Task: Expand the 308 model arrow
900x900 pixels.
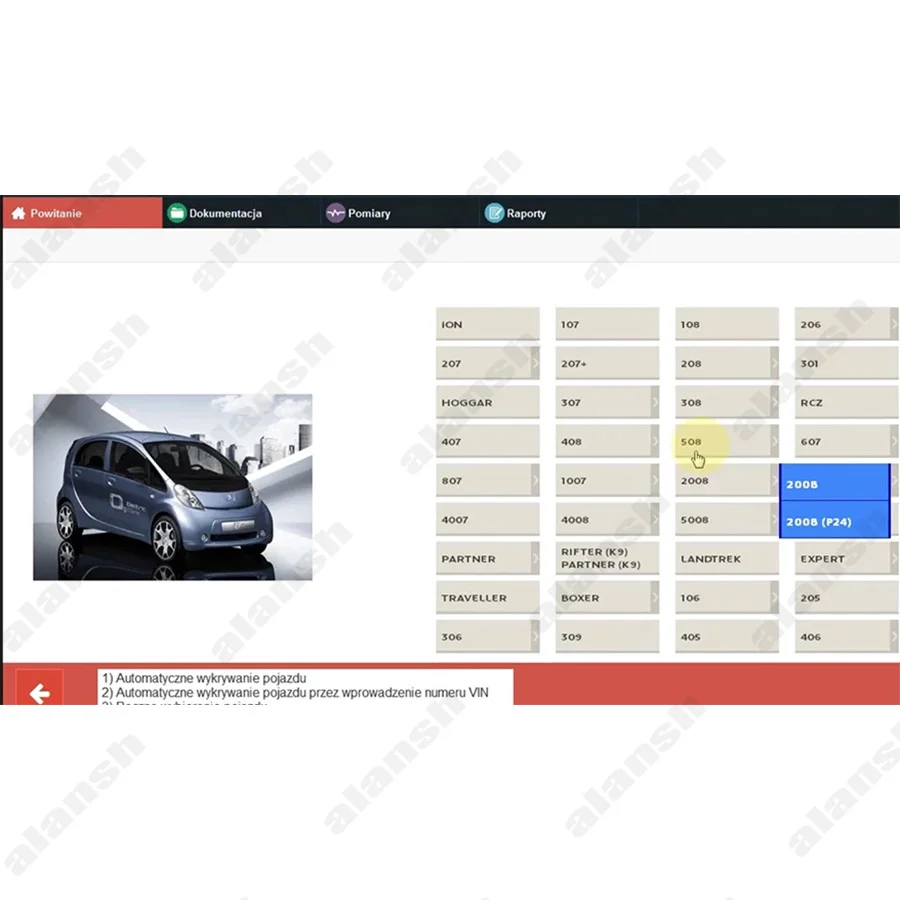Action: tap(774, 402)
